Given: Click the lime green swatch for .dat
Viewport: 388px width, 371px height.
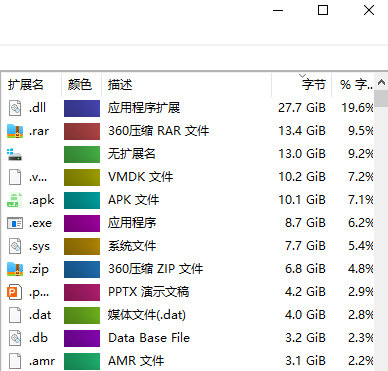Looking at the screenshot, I should tap(82, 315).
